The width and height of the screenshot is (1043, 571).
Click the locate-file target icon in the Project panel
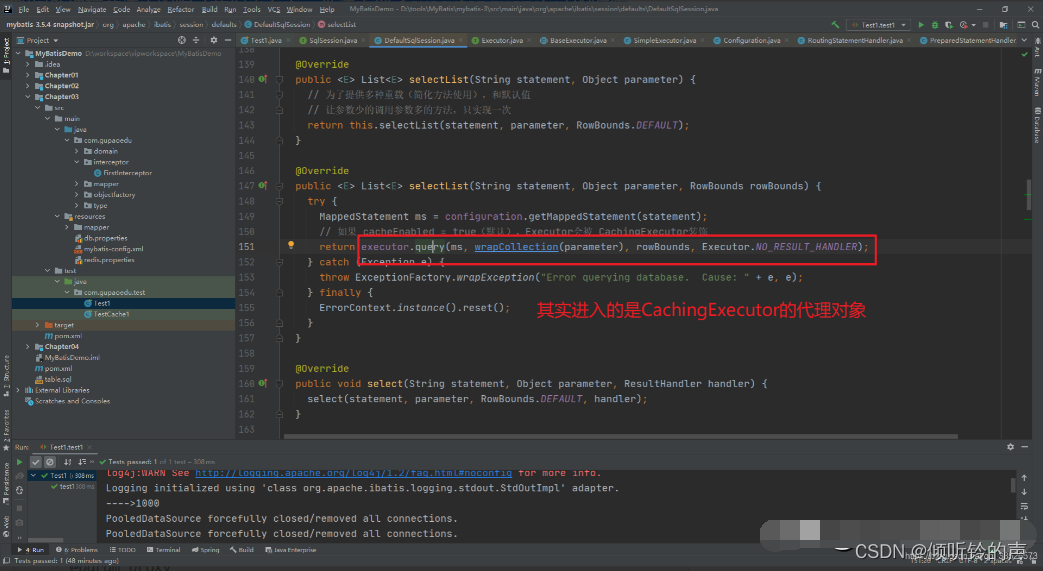pyautogui.click(x=182, y=40)
